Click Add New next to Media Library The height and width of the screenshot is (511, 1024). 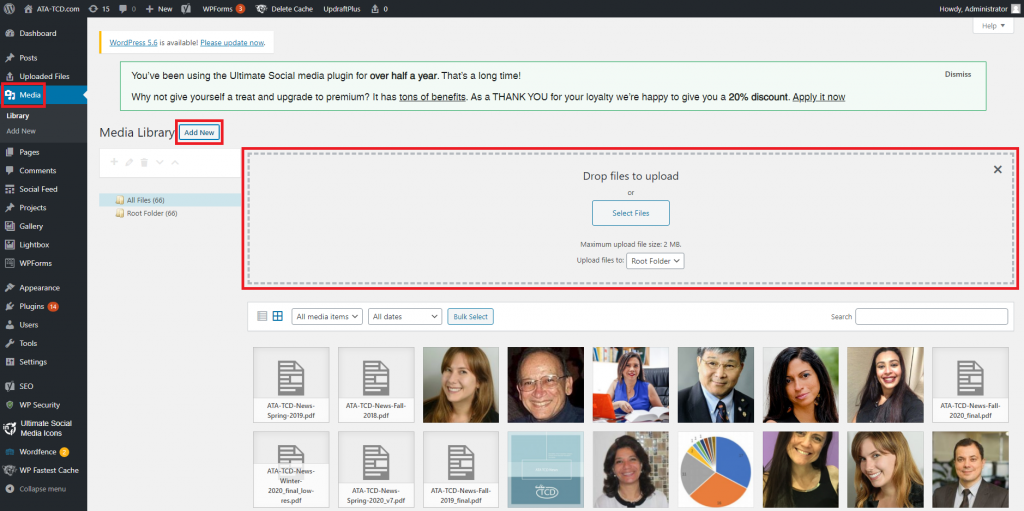click(x=199, y=132)
